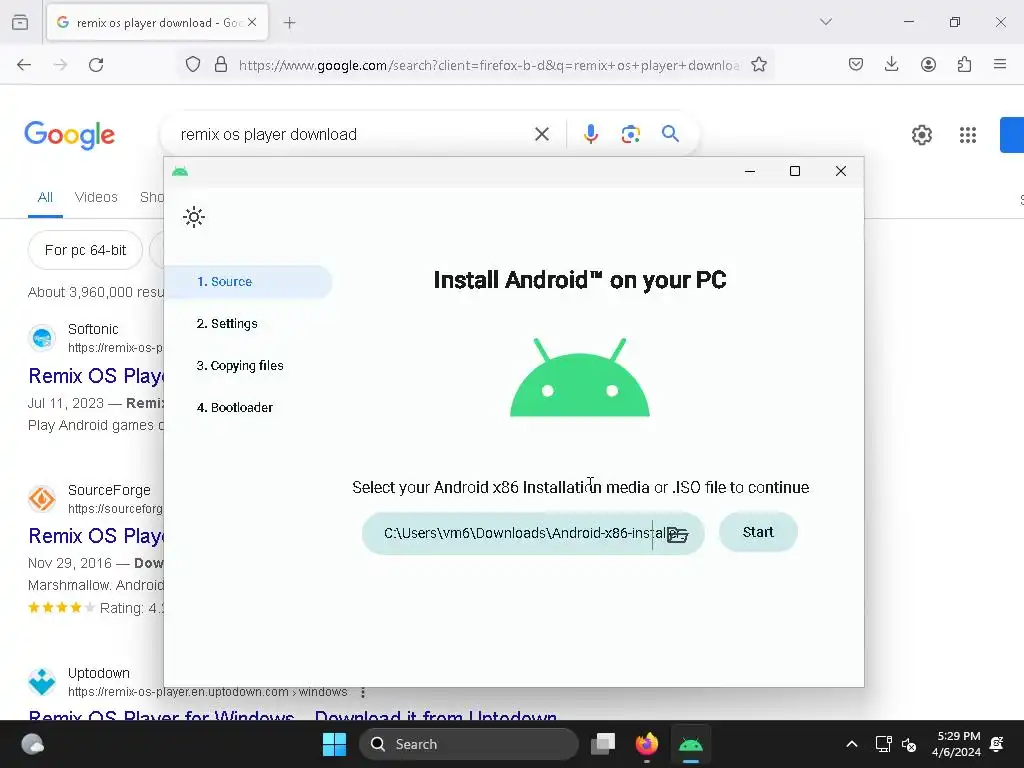Screen dimensions: 1024x768
Task: Open the Google apps grid
Action: 968,135
